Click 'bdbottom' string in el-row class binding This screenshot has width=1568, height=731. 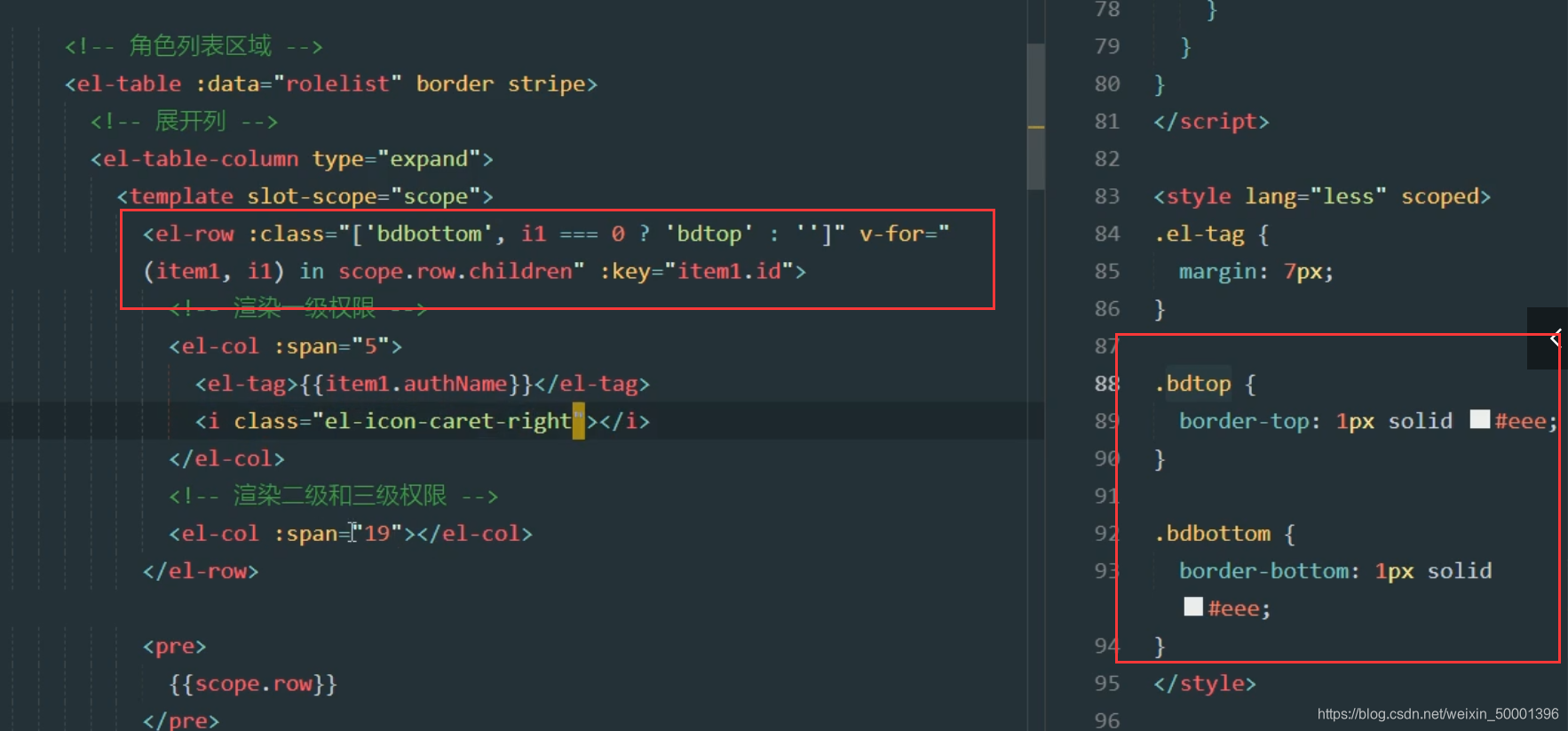pos(430,234)
